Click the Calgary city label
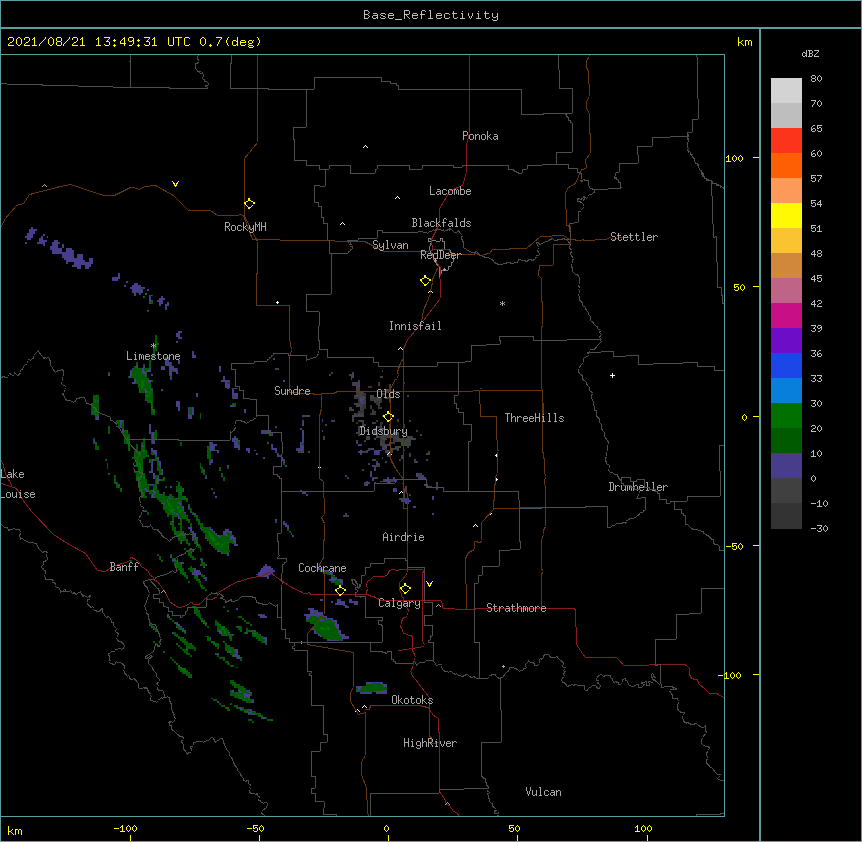Screen dimensions: 862x842 [x=399, y=603]
